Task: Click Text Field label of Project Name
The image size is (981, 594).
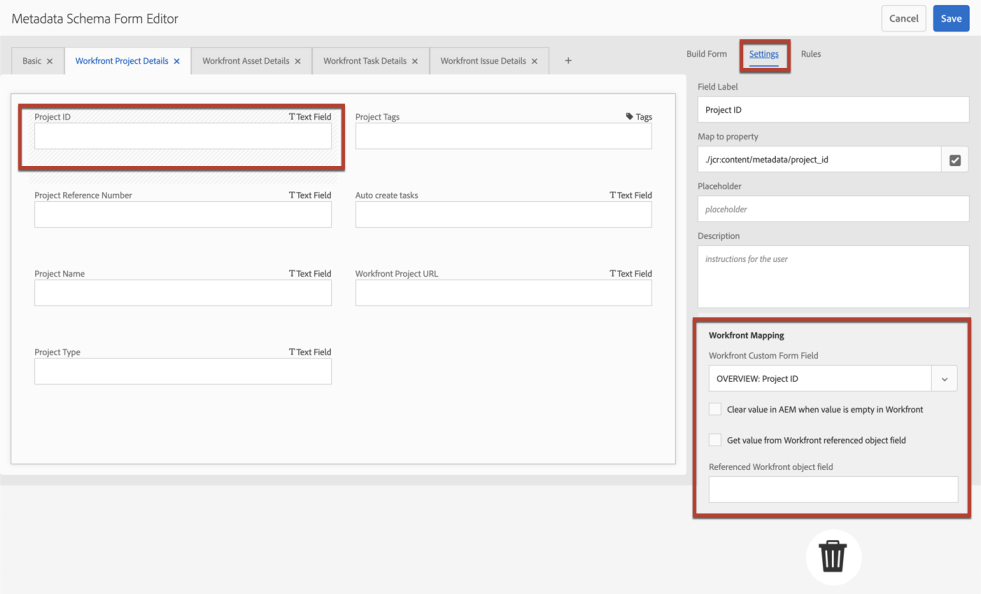Action: (310, 274)
